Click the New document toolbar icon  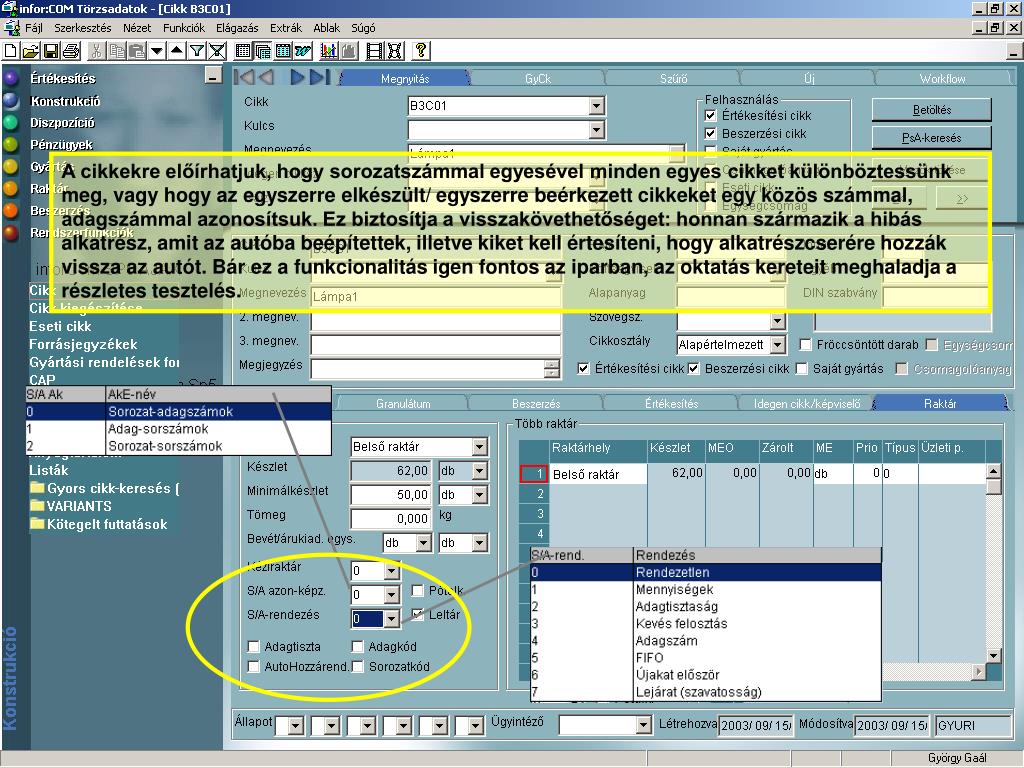tap(10, 50)
